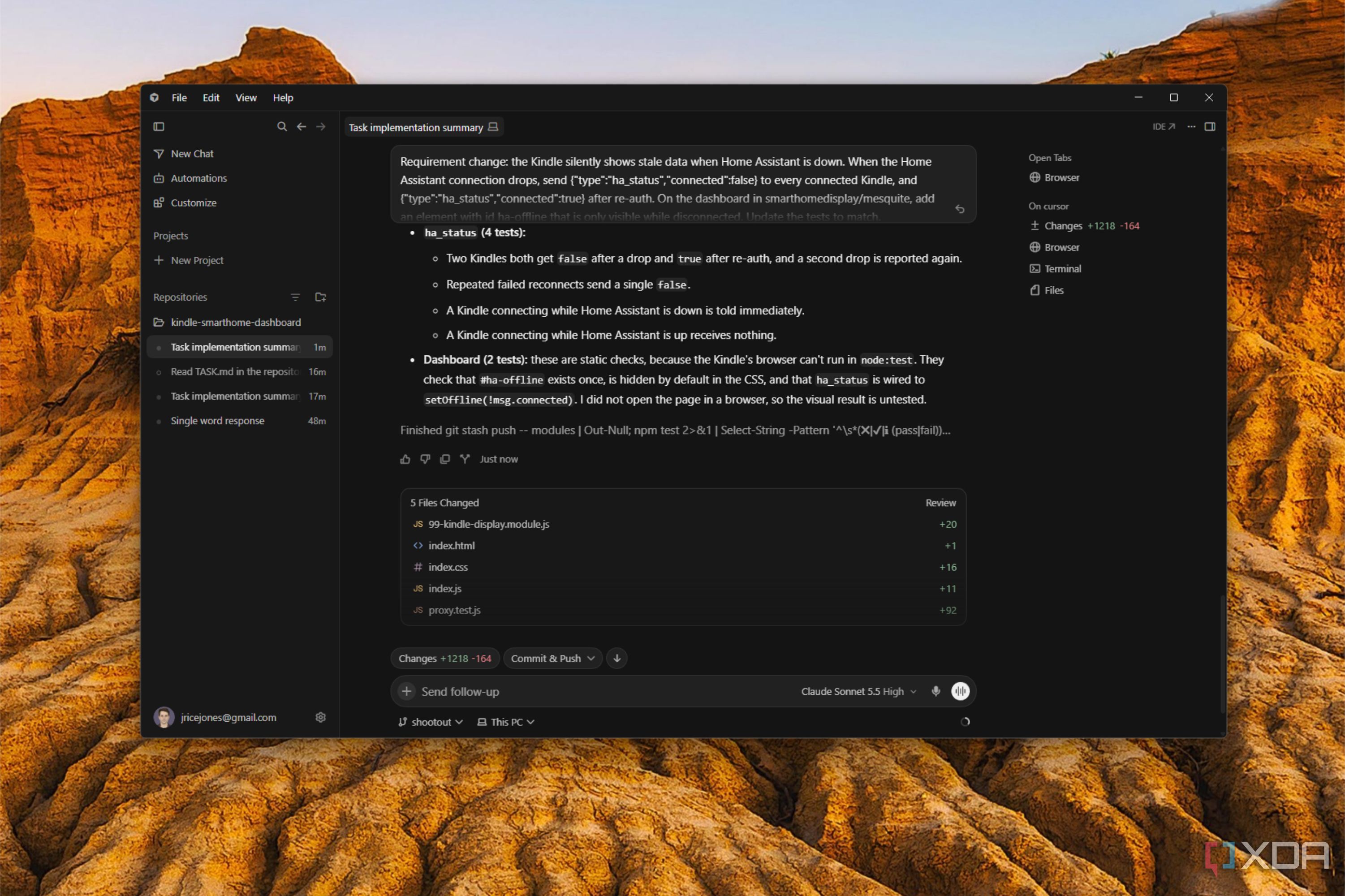Add an attachment with the plus icon
1345x896 pixels.
[x=406, y=691]
